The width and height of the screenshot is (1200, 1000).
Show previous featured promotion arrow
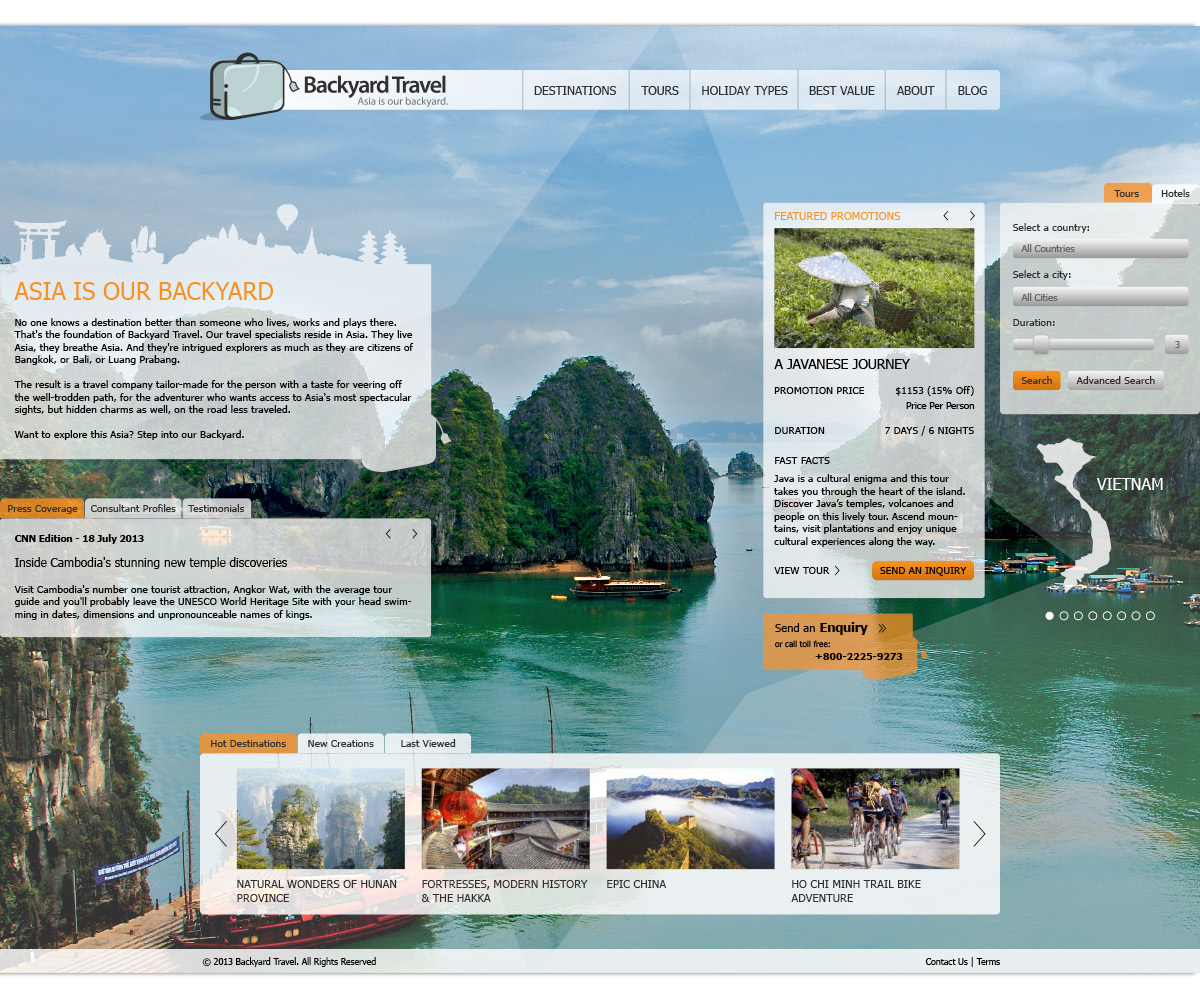click(x=946, y=216)
